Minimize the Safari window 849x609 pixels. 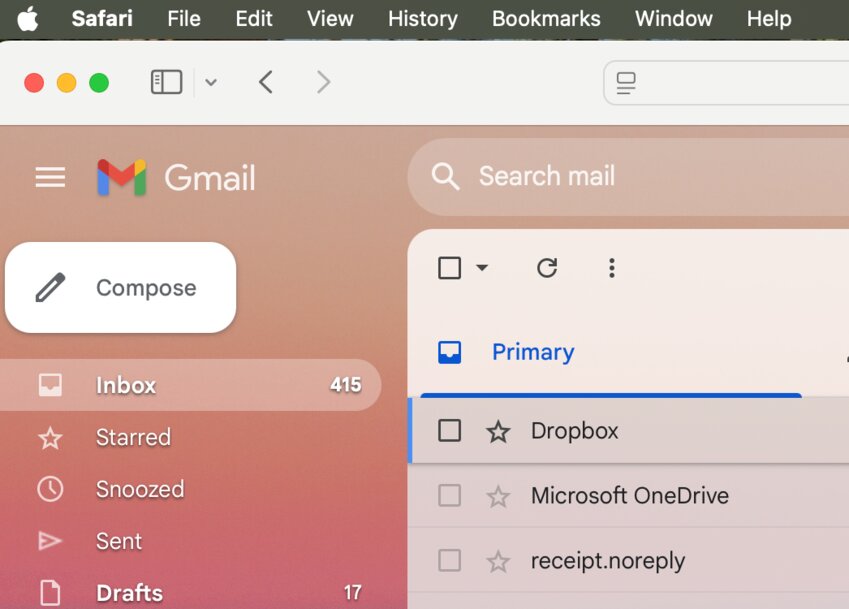(x=67, y=83)
